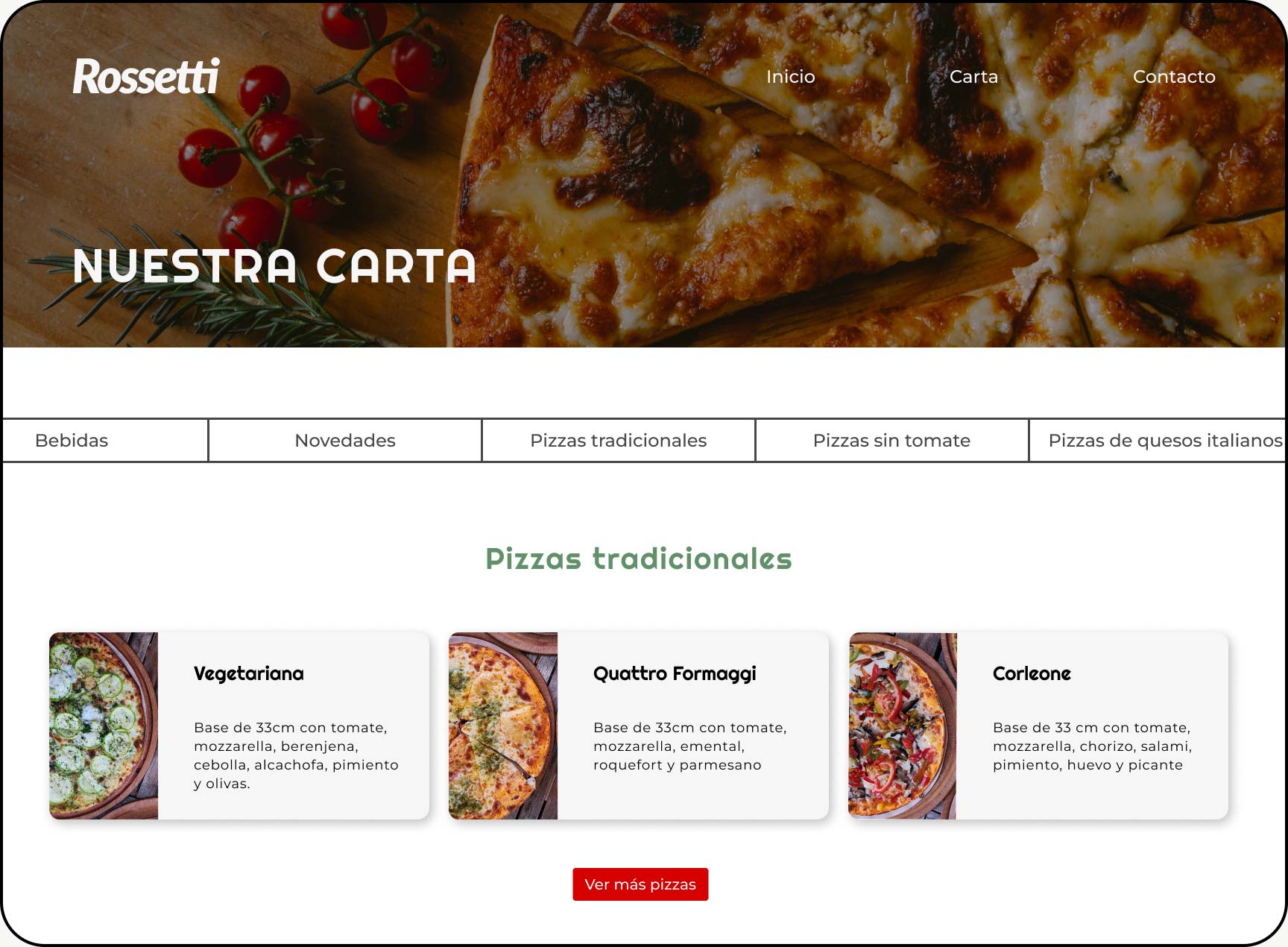Click the Ver más pizzas button
The image size is (1288, 947).
coord(640,884)
